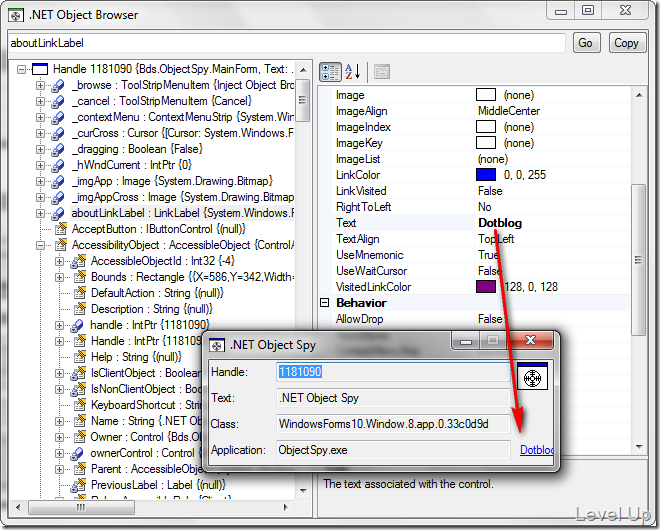Viewport: 660px width, 530px height.
Task: Expand the Bounds Rectangle node
Action: tap(59, 277)
